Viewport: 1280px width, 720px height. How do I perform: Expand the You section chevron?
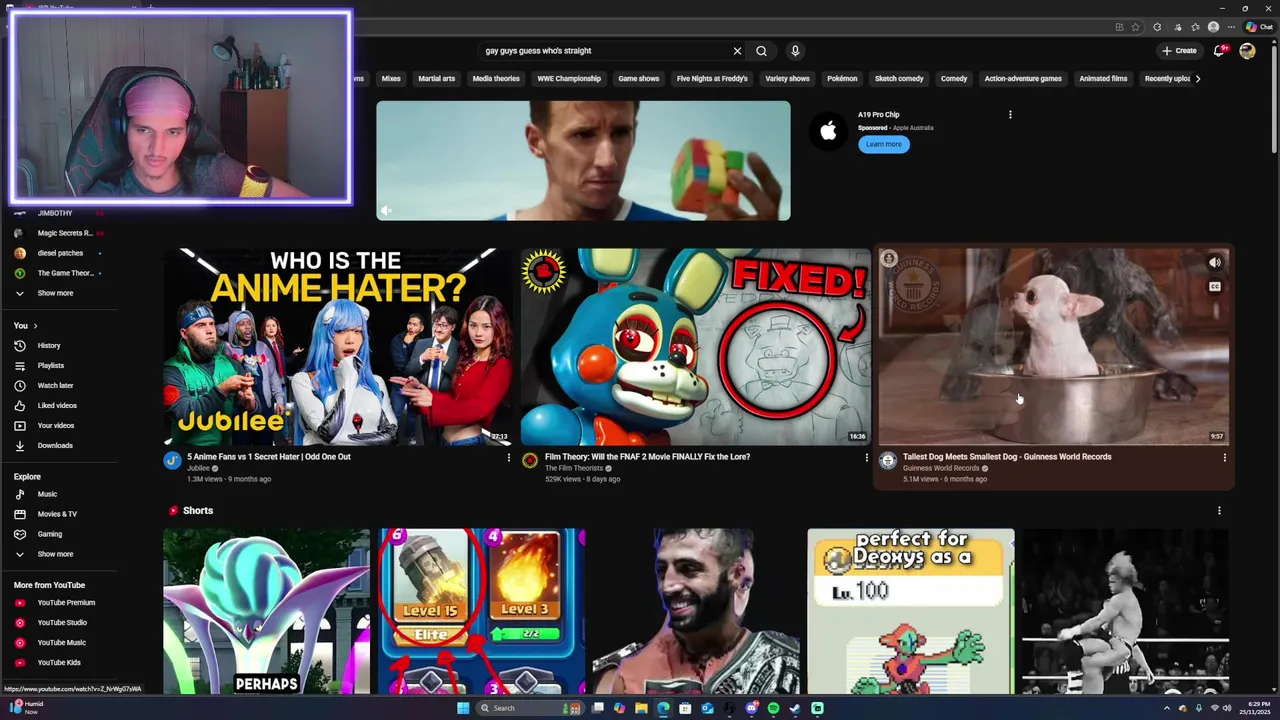[35, 326]
